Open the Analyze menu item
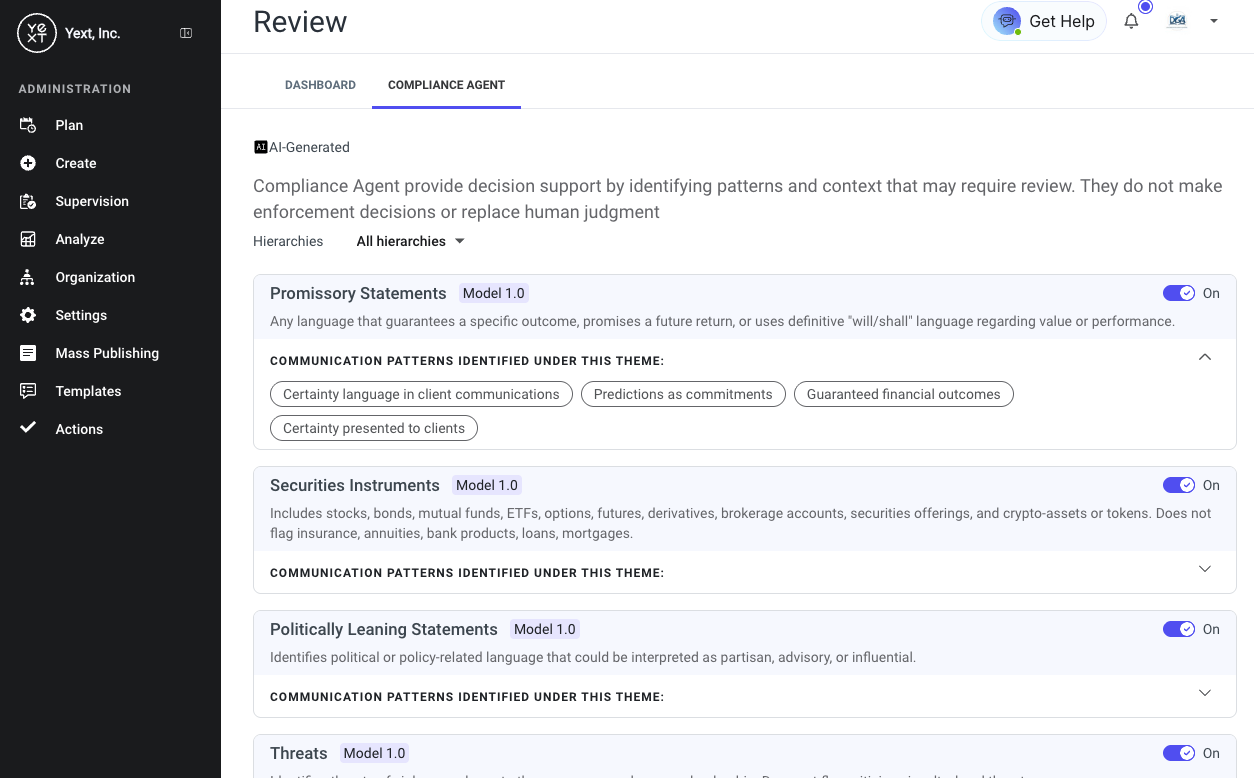The width and height of the screenshot is (1254, 778). 80,239
